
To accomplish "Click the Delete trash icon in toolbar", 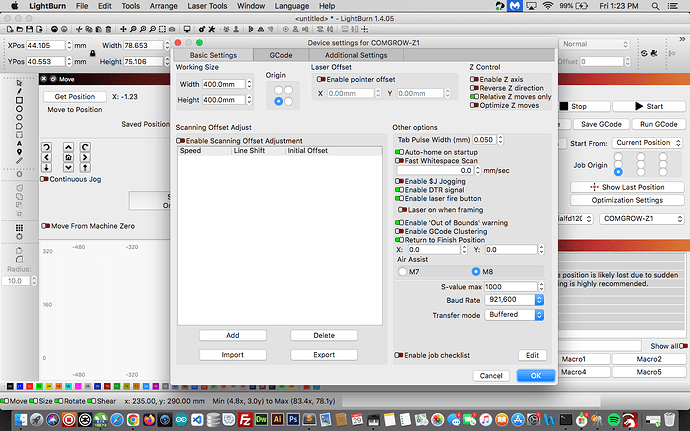I will pyautogui.click(x=108, y=29).
